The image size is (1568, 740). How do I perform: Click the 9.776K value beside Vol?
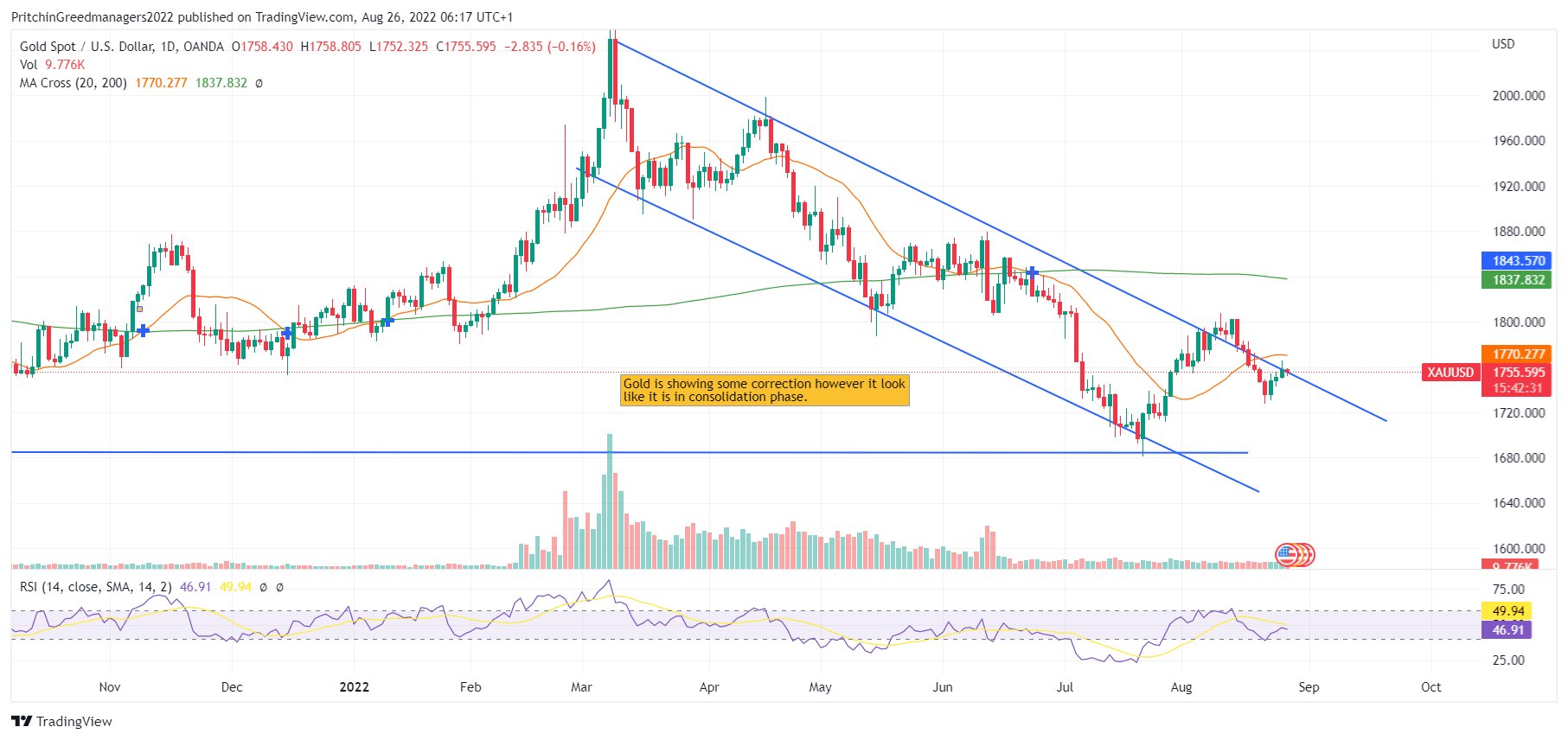65,65
